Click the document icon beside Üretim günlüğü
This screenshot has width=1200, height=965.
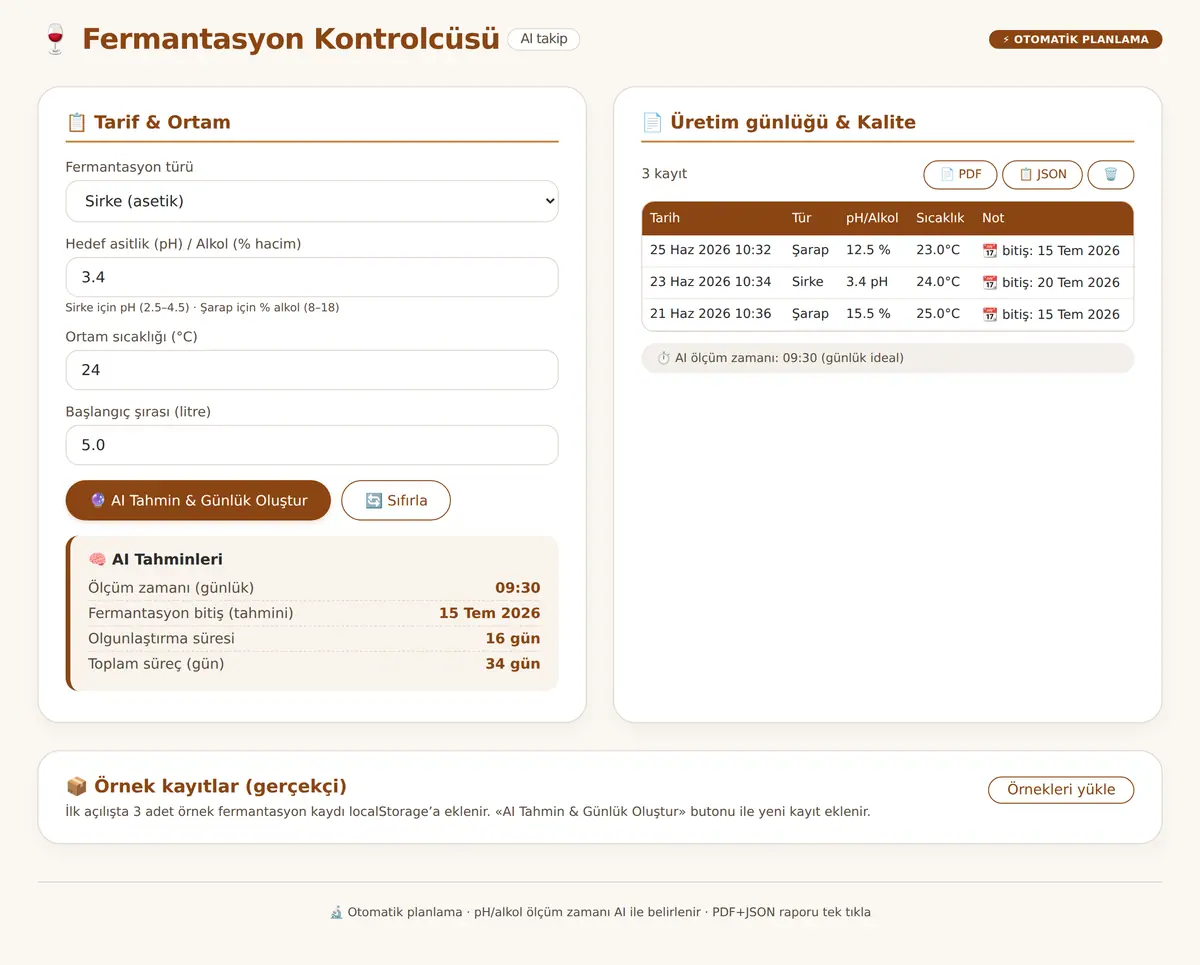point(652,122)
